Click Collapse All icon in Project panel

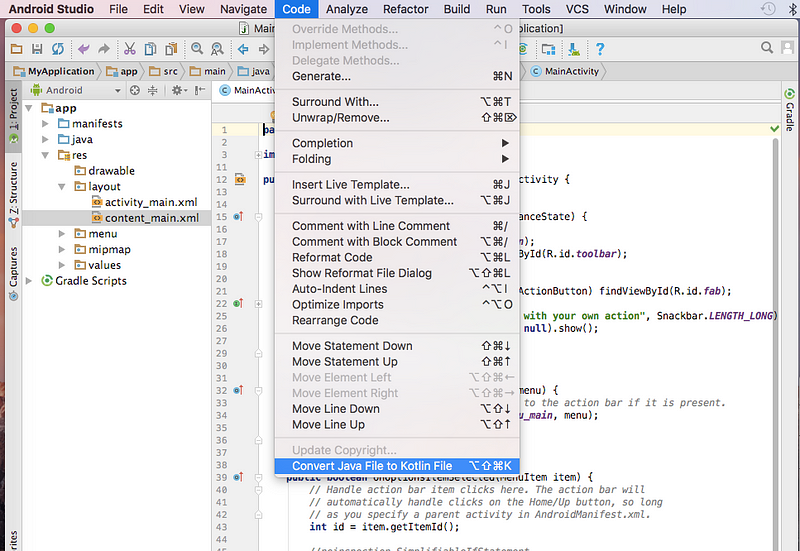153,90
